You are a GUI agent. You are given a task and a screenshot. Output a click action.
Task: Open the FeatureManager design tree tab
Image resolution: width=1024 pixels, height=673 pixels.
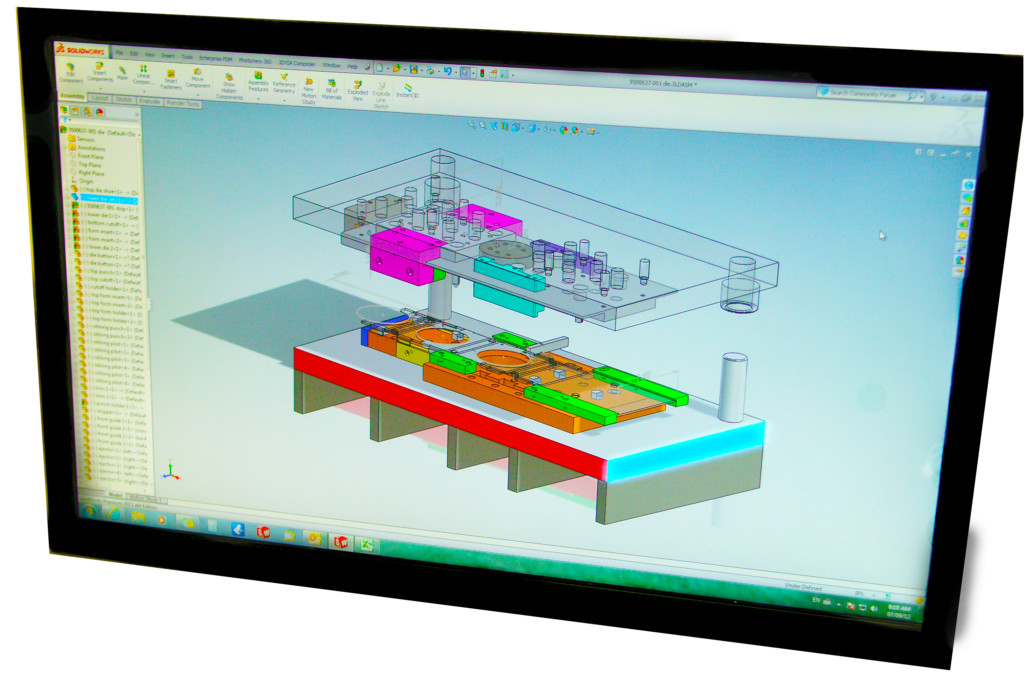tap(65, 110)
